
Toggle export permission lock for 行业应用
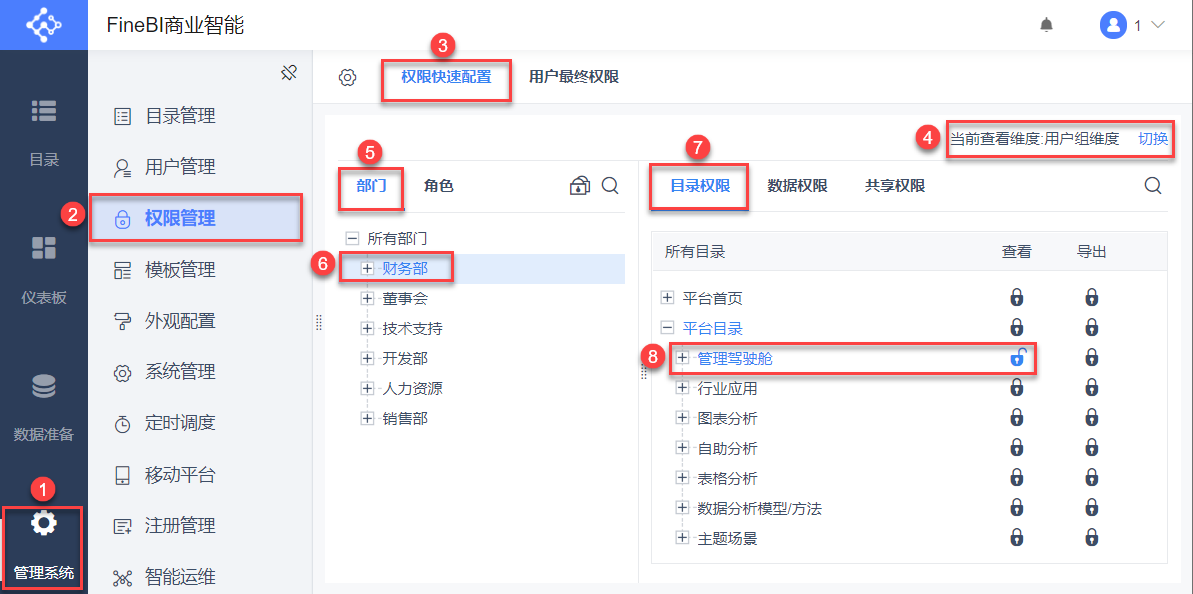click(x=1092, y=388)
